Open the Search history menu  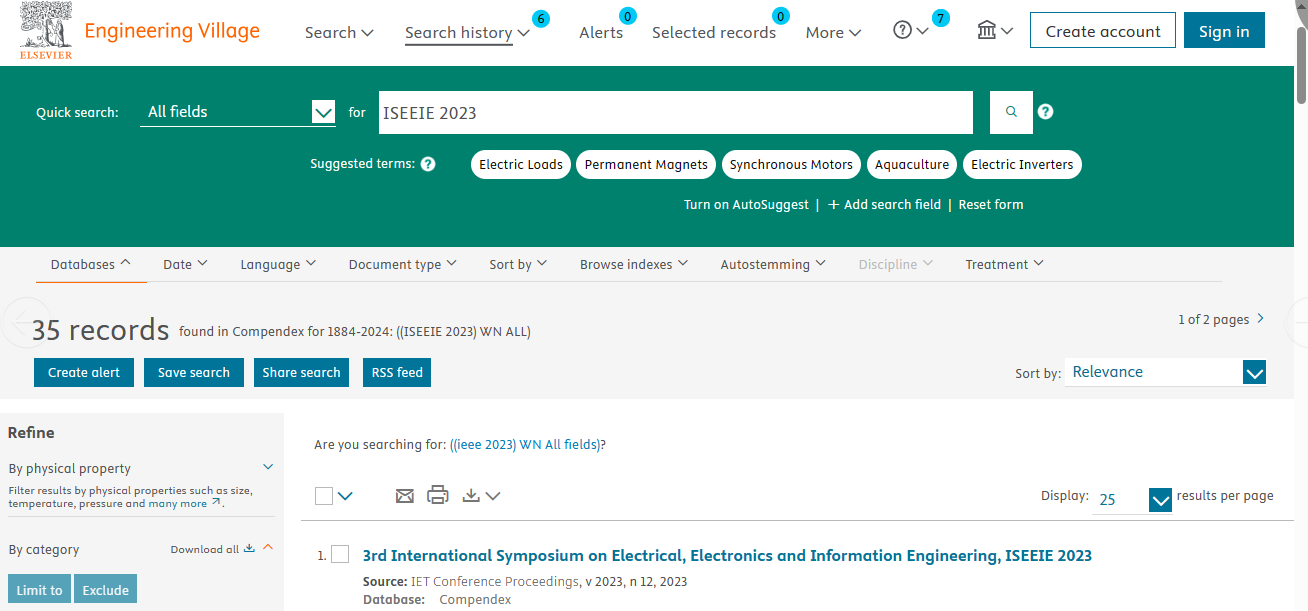click(x=467, y=32)
